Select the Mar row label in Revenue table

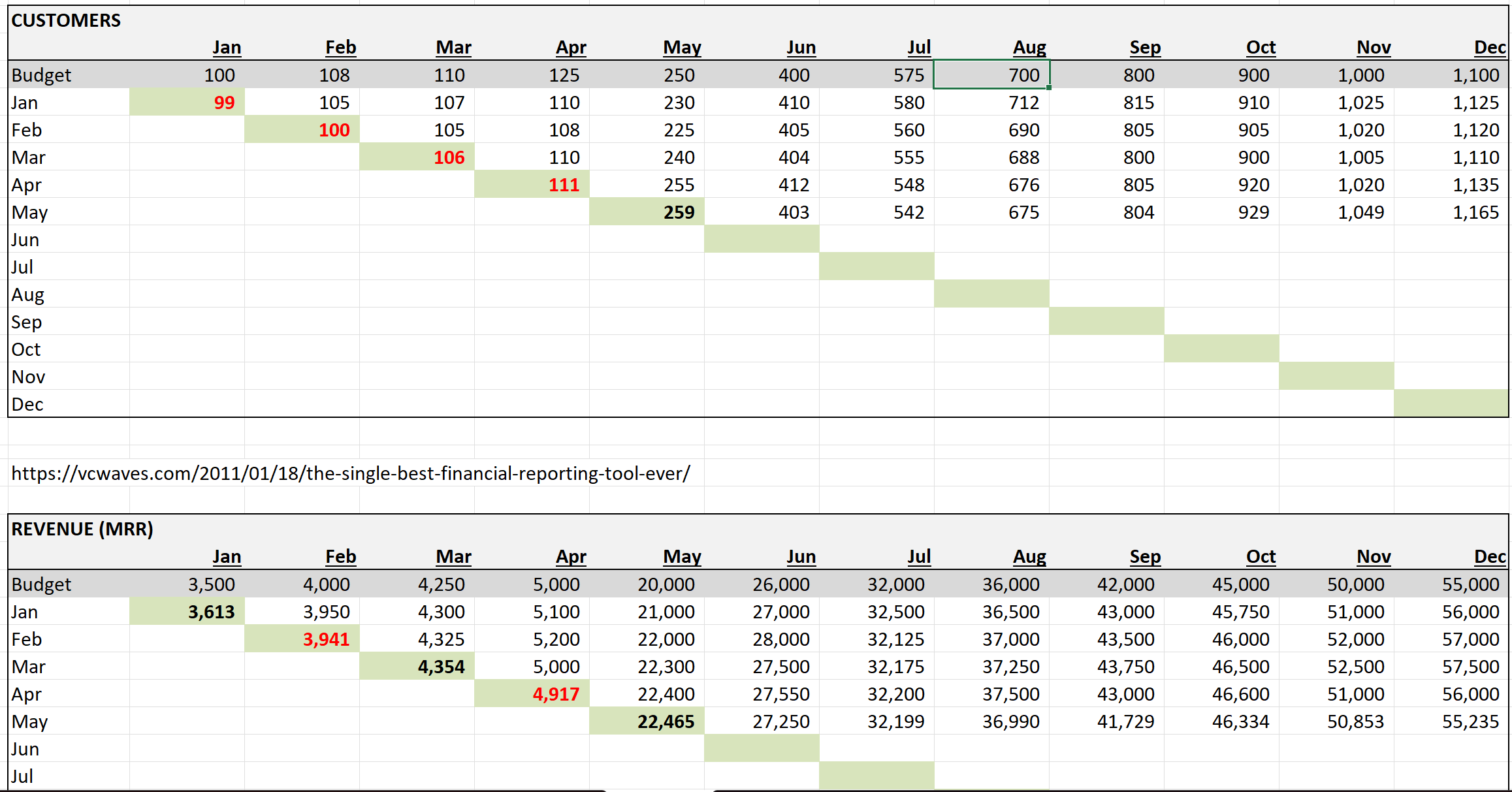(x=28, y=667)
